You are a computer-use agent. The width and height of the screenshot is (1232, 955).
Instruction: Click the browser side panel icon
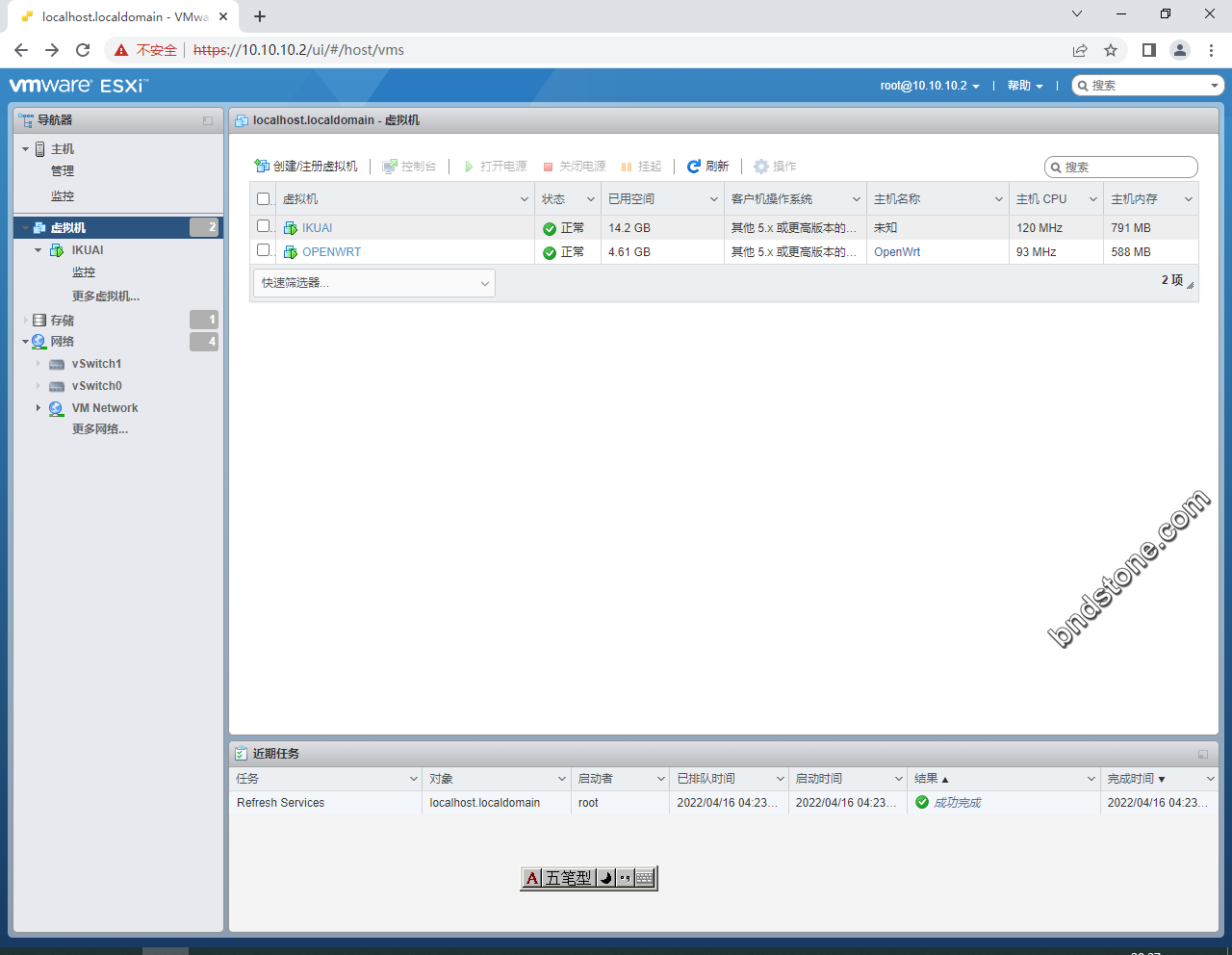point(1149,50)
